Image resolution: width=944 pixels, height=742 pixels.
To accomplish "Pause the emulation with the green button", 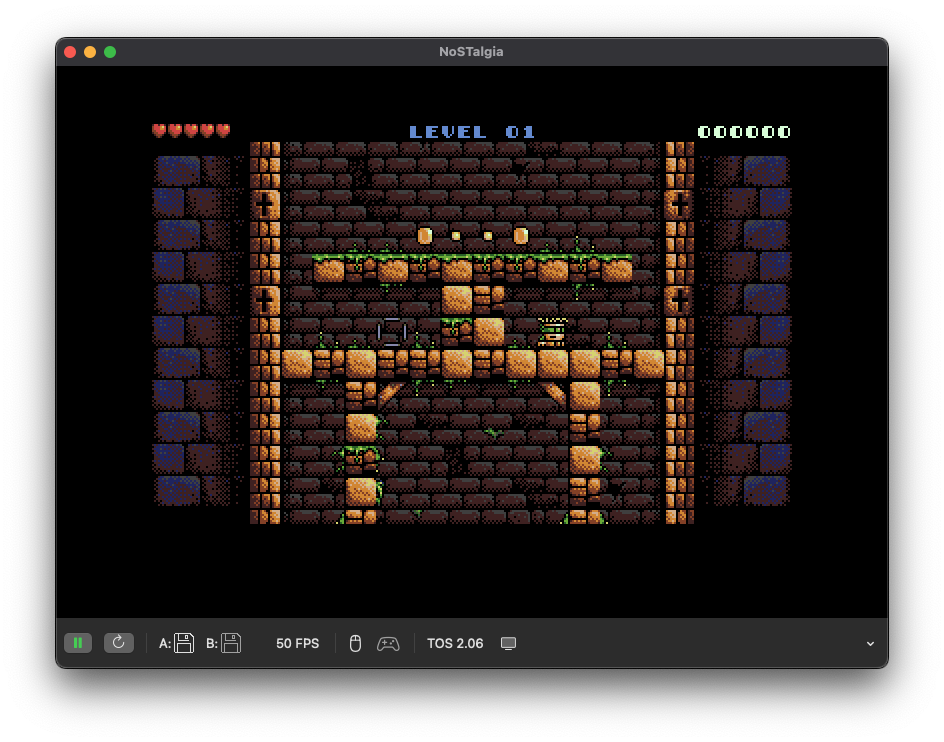I will (77, 643).
